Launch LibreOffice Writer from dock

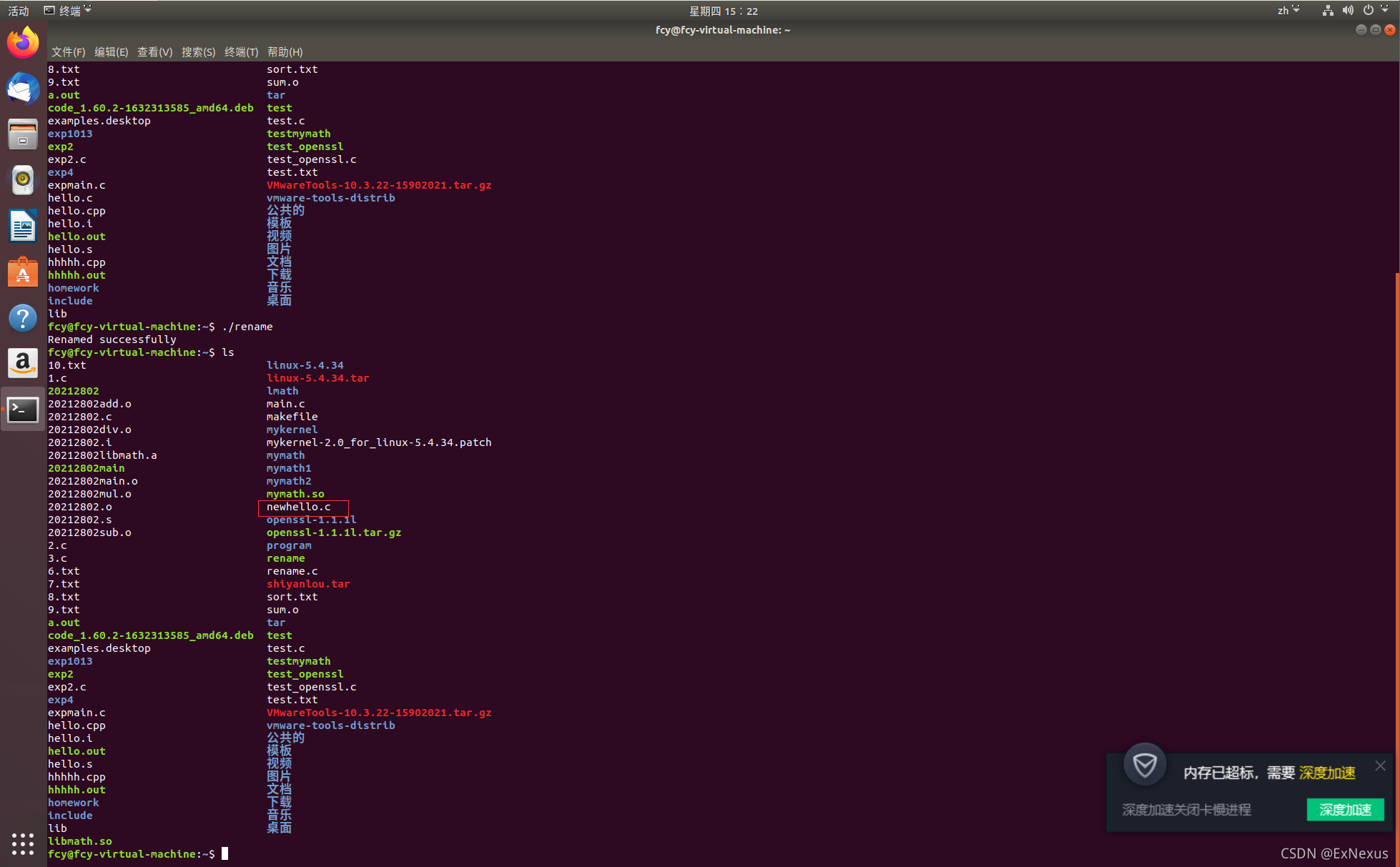click(x=23, y=226)
